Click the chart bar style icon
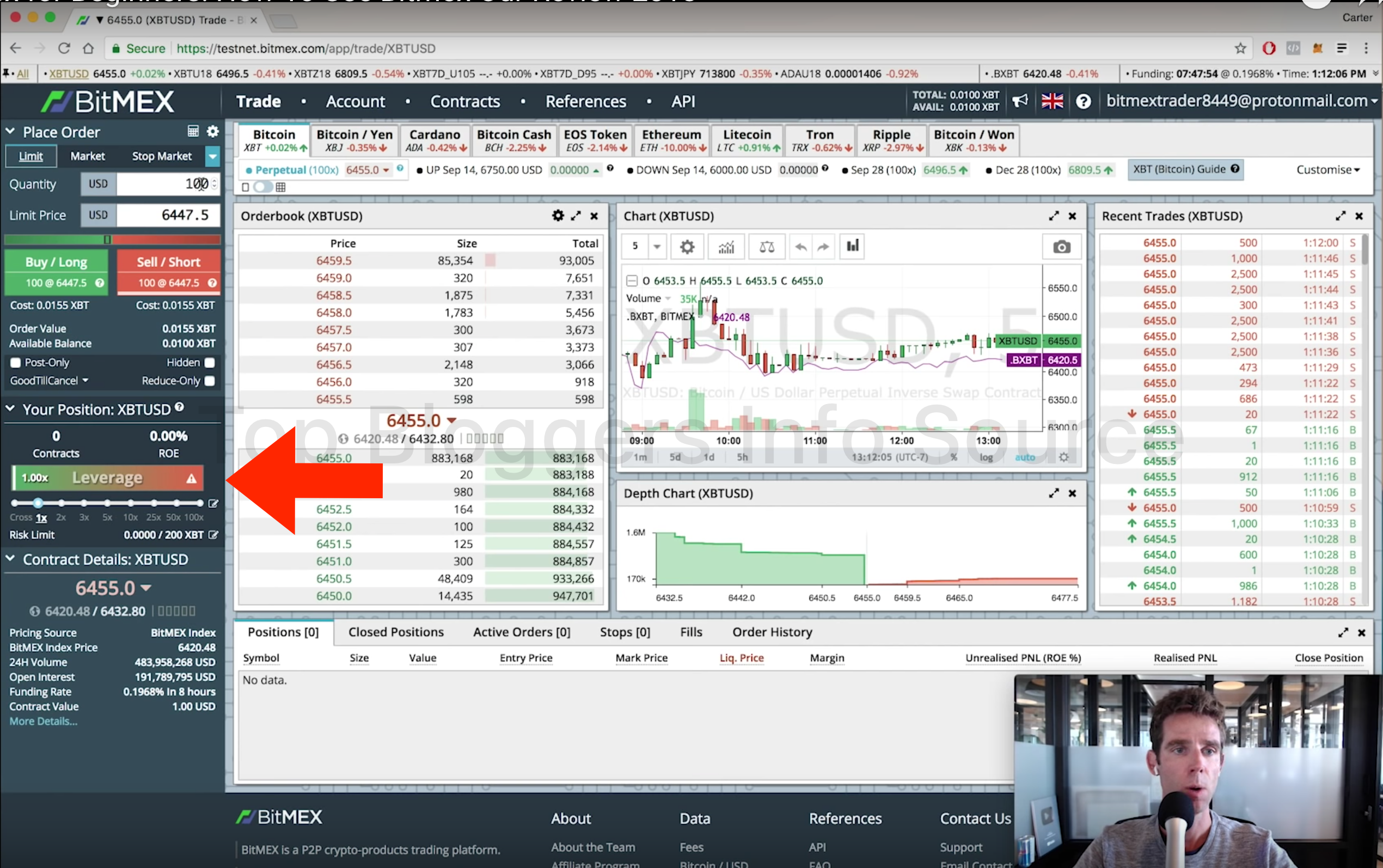This screenshot has height=868, width=1383. click(x=852, y=246)
